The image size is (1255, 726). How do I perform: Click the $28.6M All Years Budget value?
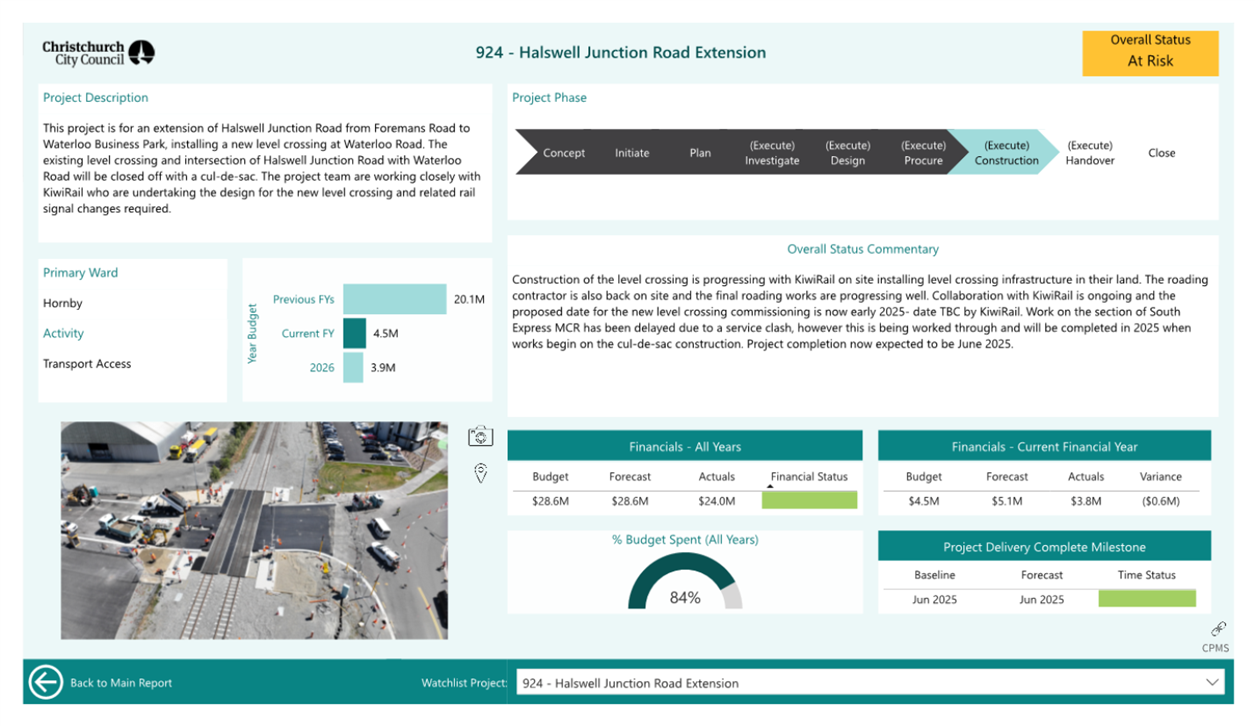(x=550, y=501)
